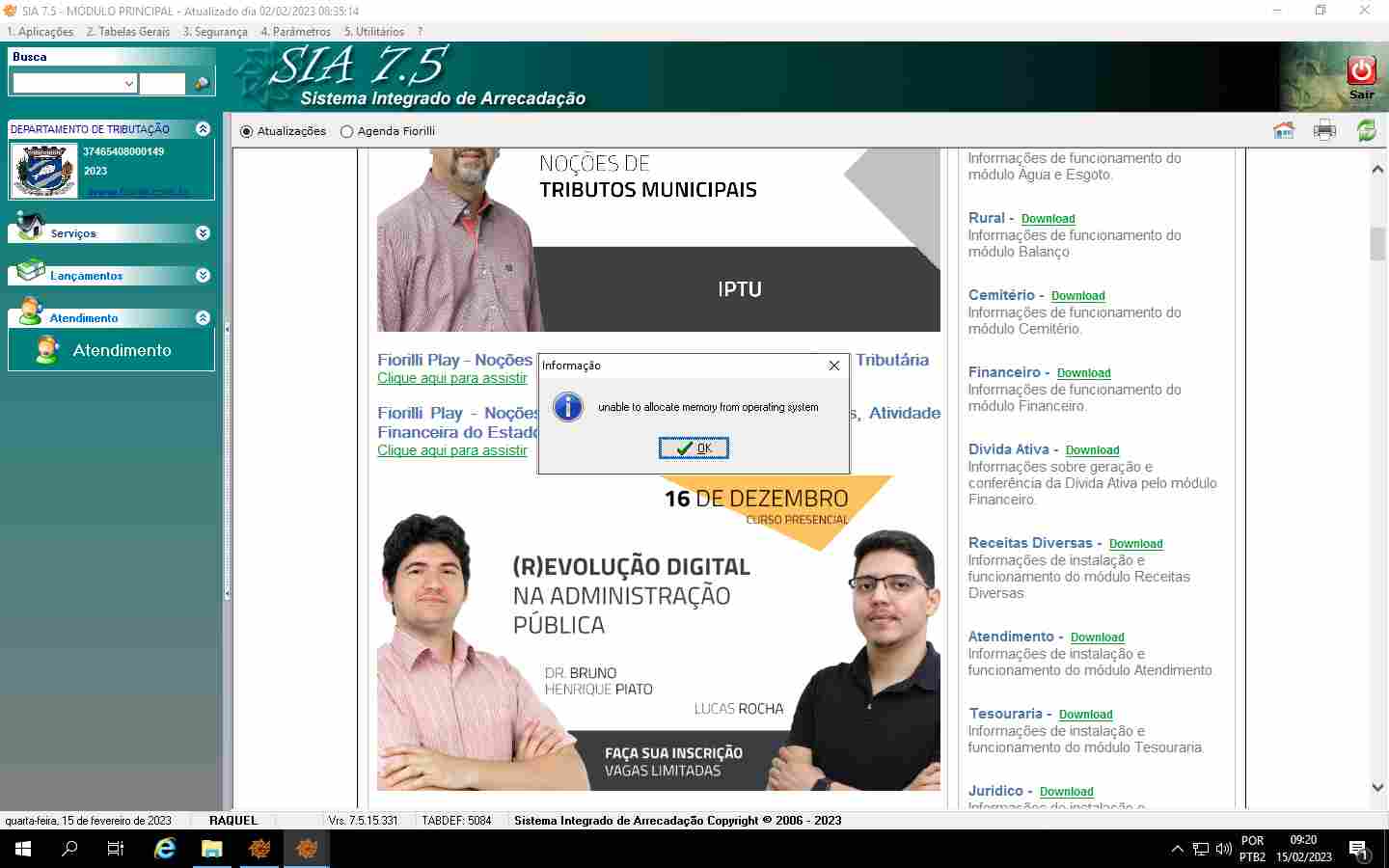Viewport: 1389px width, 868px height.
Task: Click the Sair power icon
Action: click(x=1361, y=71)
